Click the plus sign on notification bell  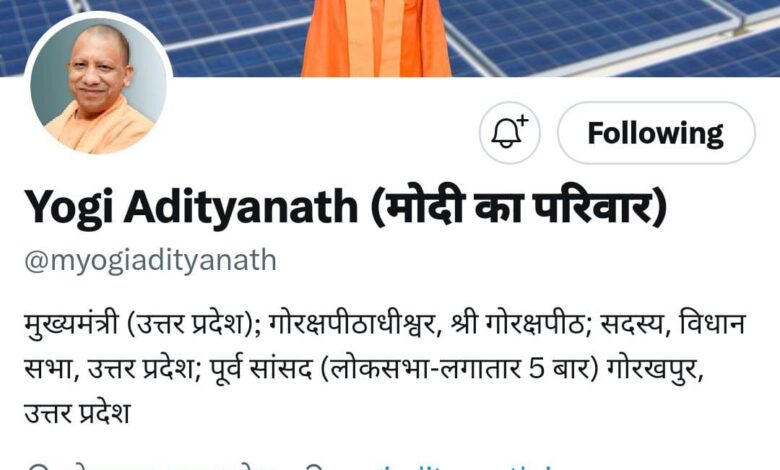point(522,120)
